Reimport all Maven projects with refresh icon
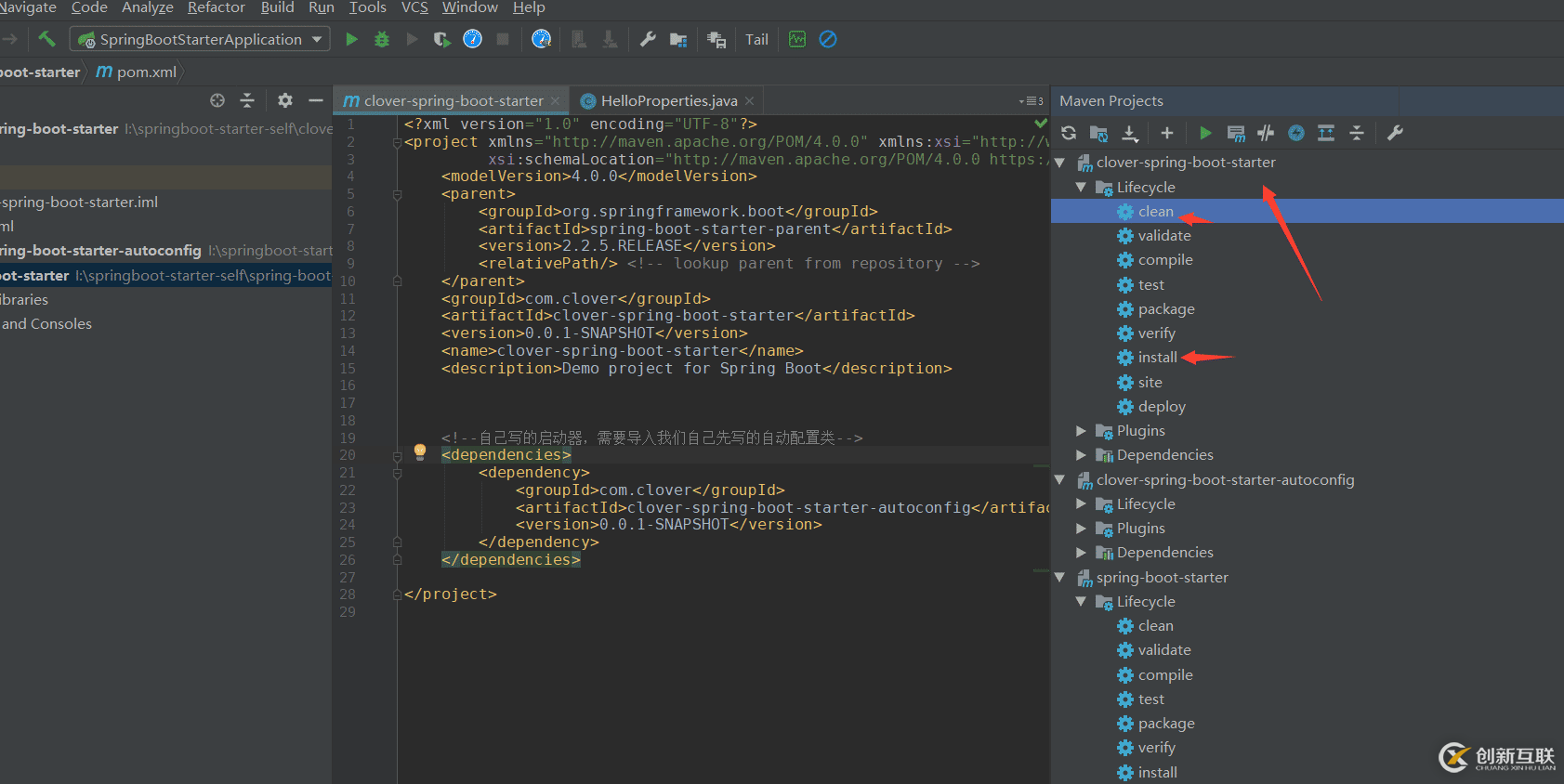This screenshot has height=784, width=1564. point(1069,133)
